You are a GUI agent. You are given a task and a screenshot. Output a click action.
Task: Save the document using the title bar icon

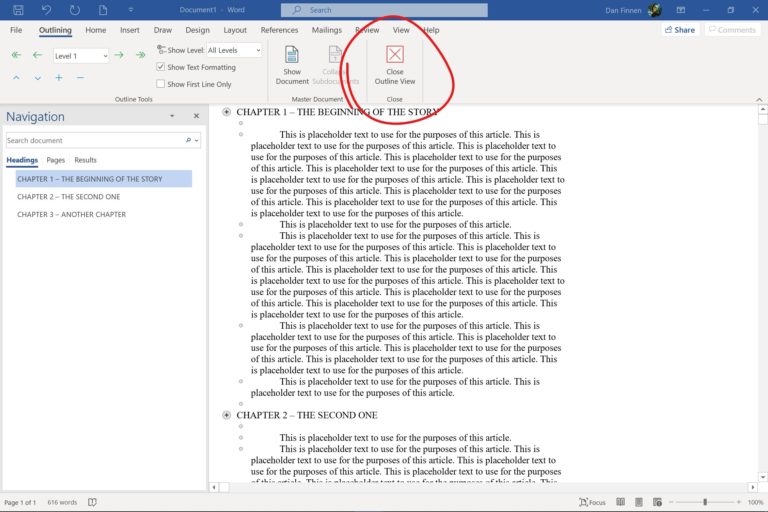18,10
